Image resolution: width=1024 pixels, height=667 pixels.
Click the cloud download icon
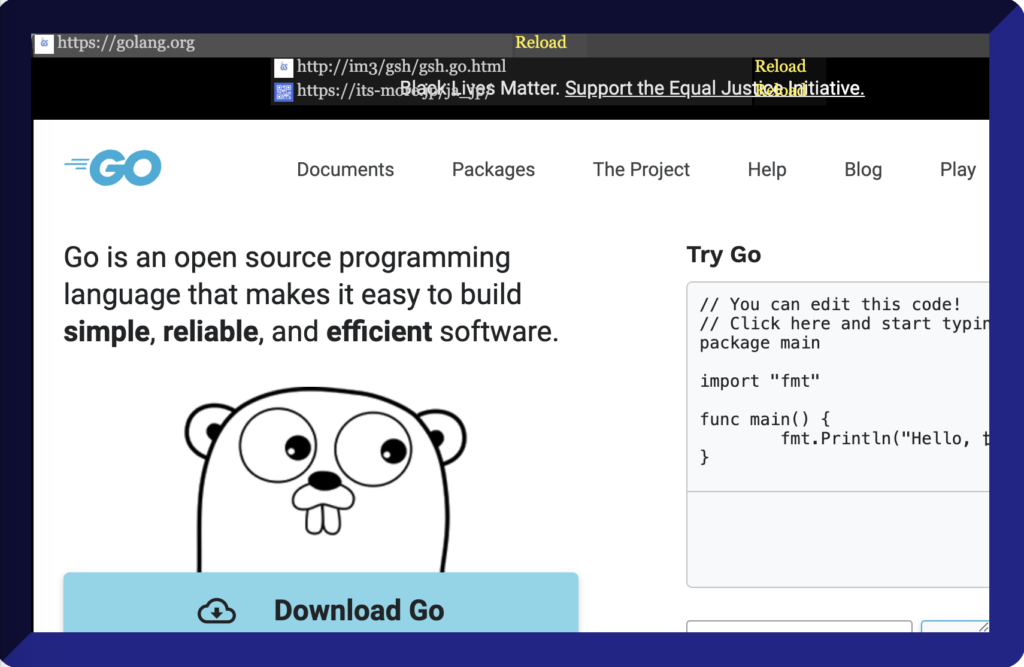click(x=217, y=611)
